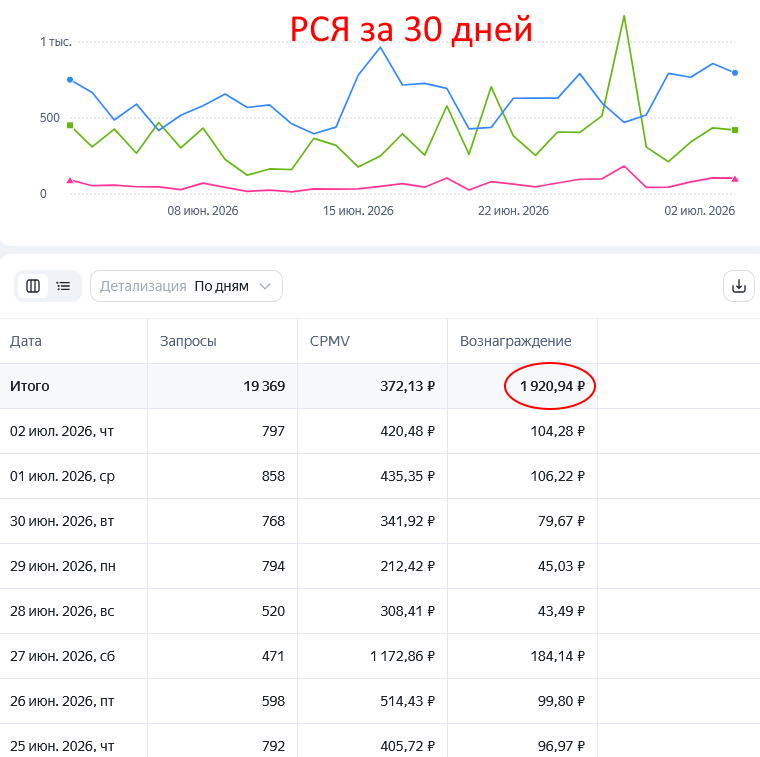Image resolution: width=760 pixels, height=757 pixels.
Task: Select reward value 99,80 ₽
Action: click(x=561, y=702)
